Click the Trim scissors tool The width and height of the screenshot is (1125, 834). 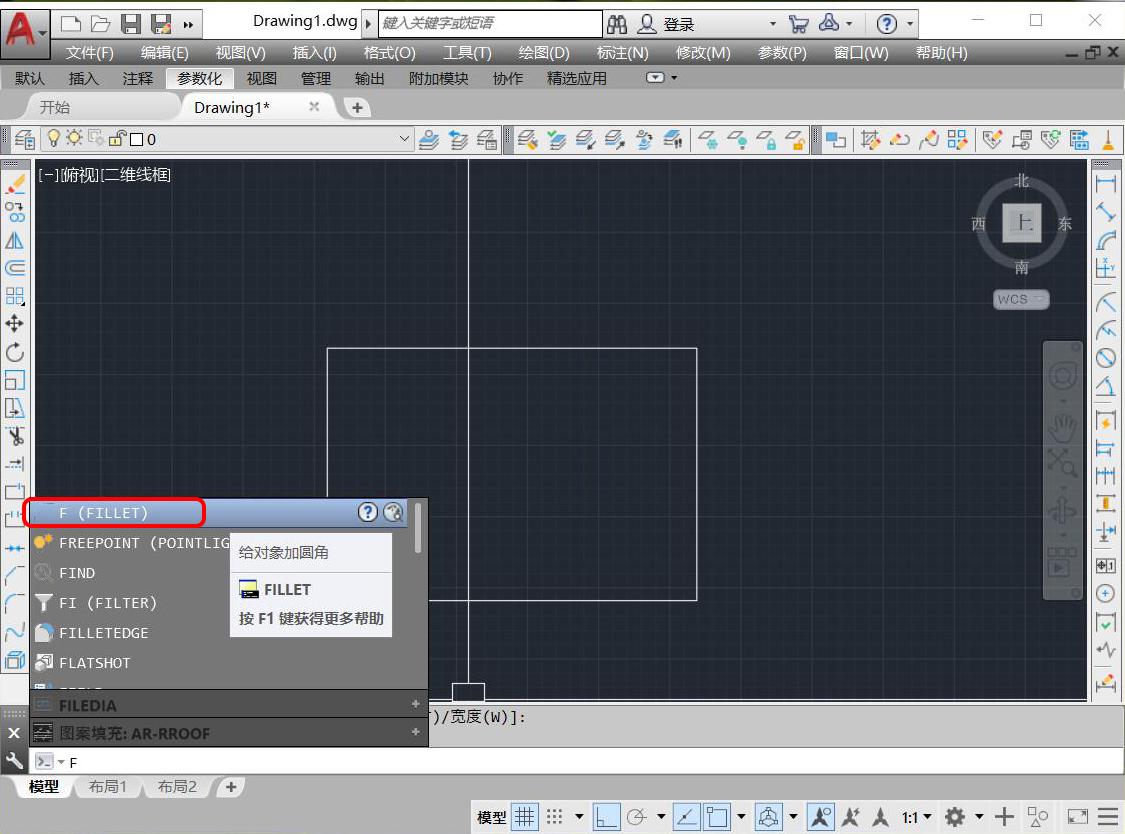[x=15, y=436]
